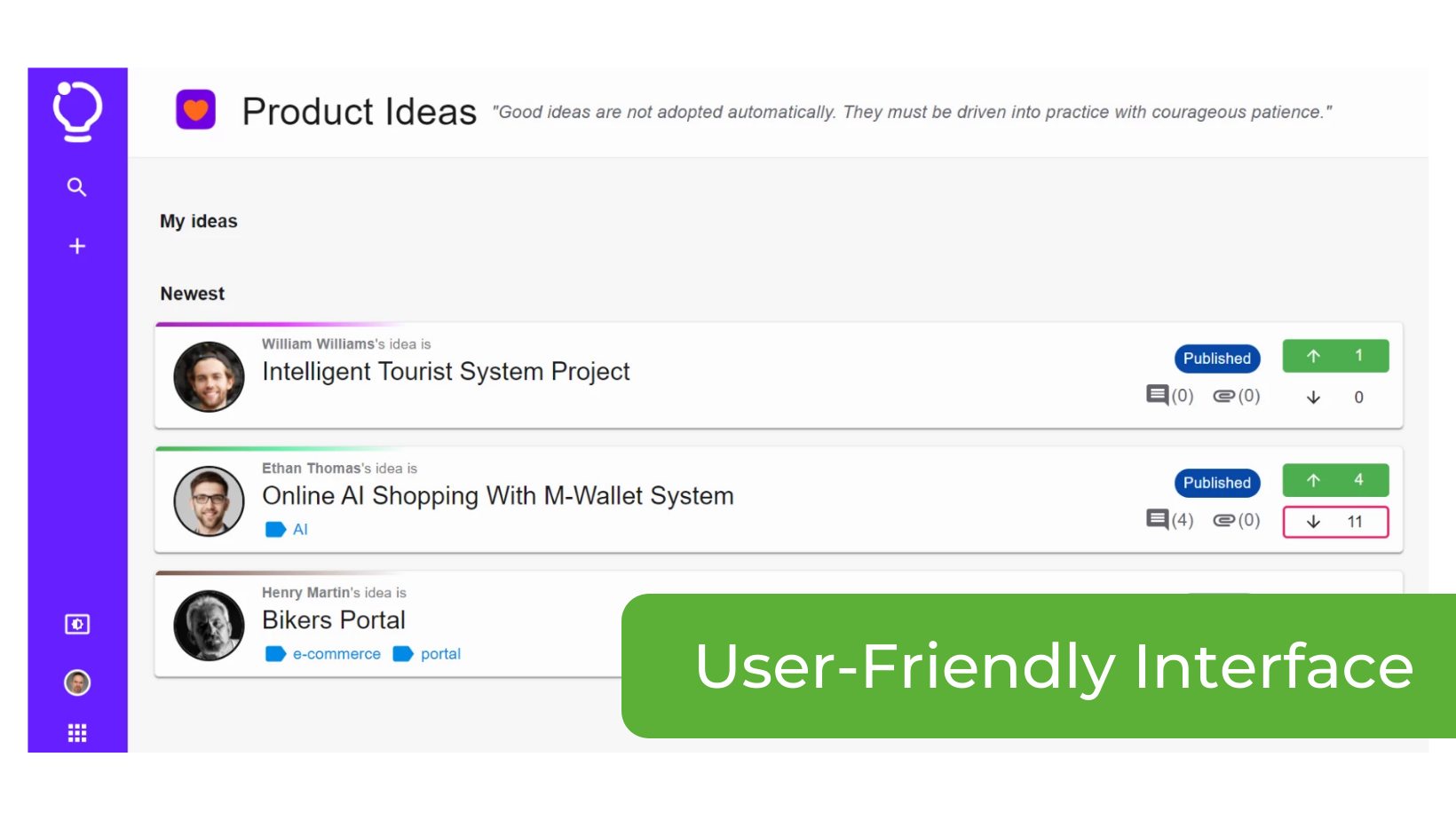Open attachments on Intelligent Tourist System idea
Screen dimensions: 1456x820
[1236, 396]
